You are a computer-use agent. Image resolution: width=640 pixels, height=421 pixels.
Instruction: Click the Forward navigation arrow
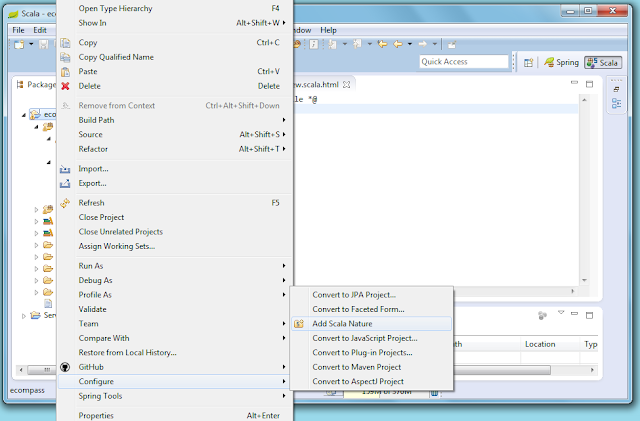point(423,44)
